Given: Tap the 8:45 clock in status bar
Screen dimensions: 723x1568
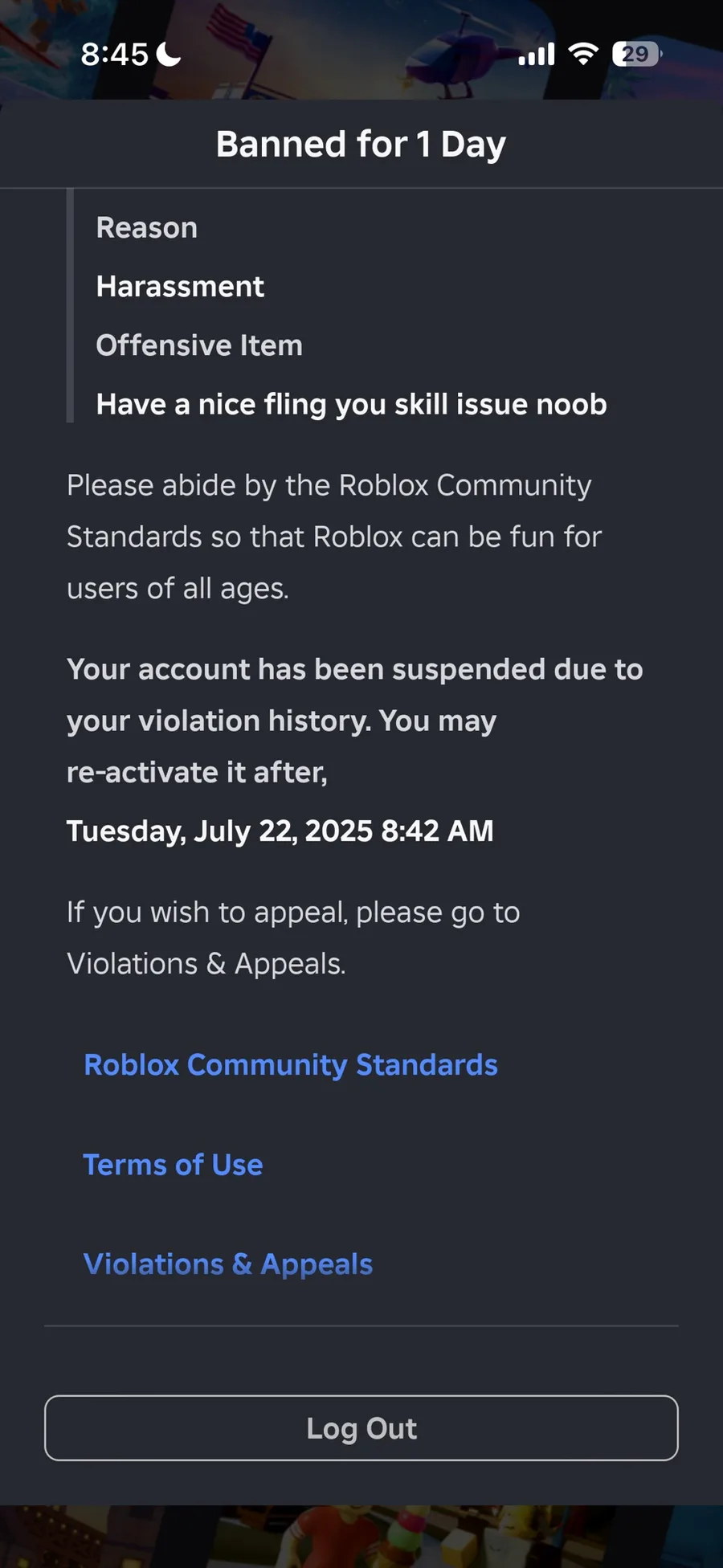Looking at the screenshot, I should [x=114, y=55].
